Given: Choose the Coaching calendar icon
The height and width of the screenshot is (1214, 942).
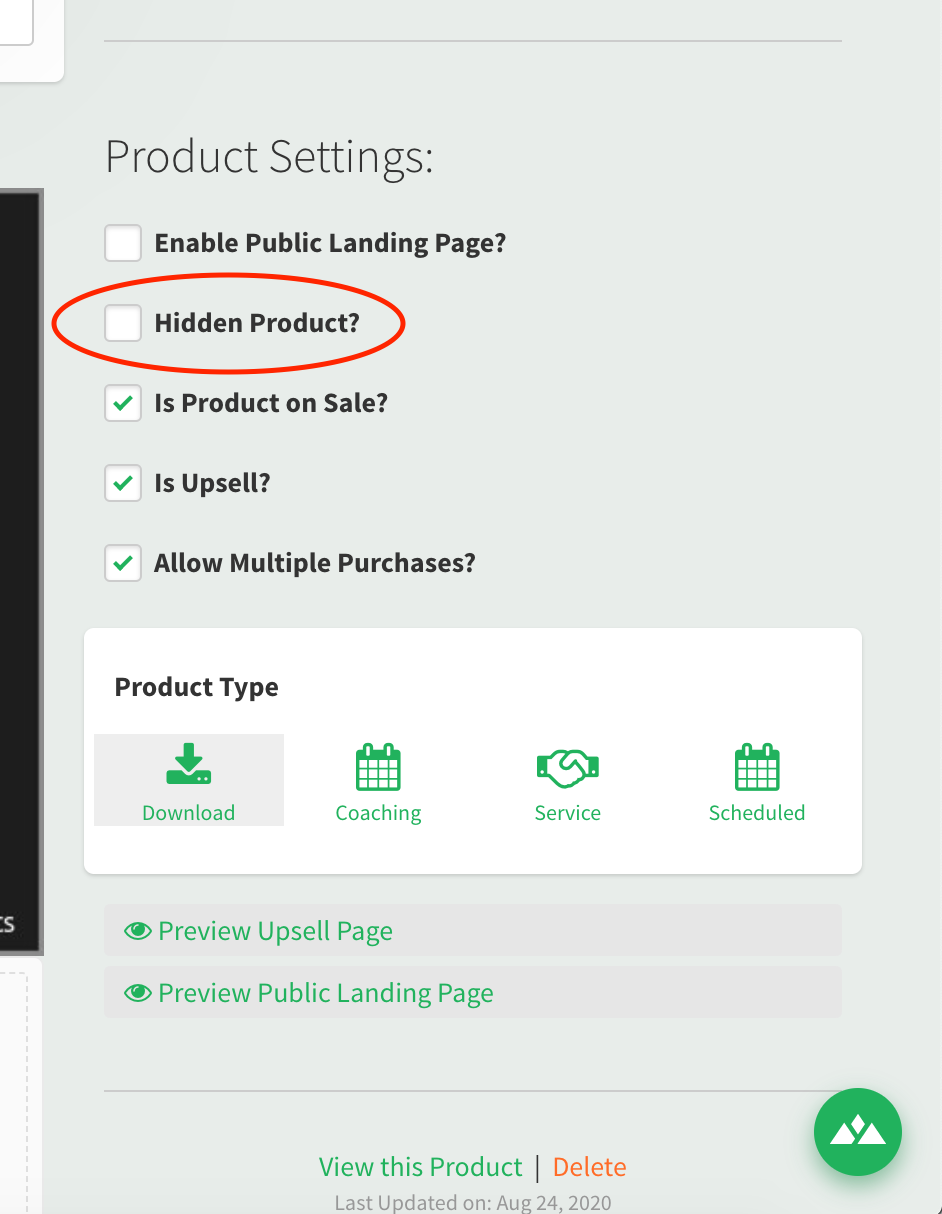Looking at the screenshot, I should (378, 767).
